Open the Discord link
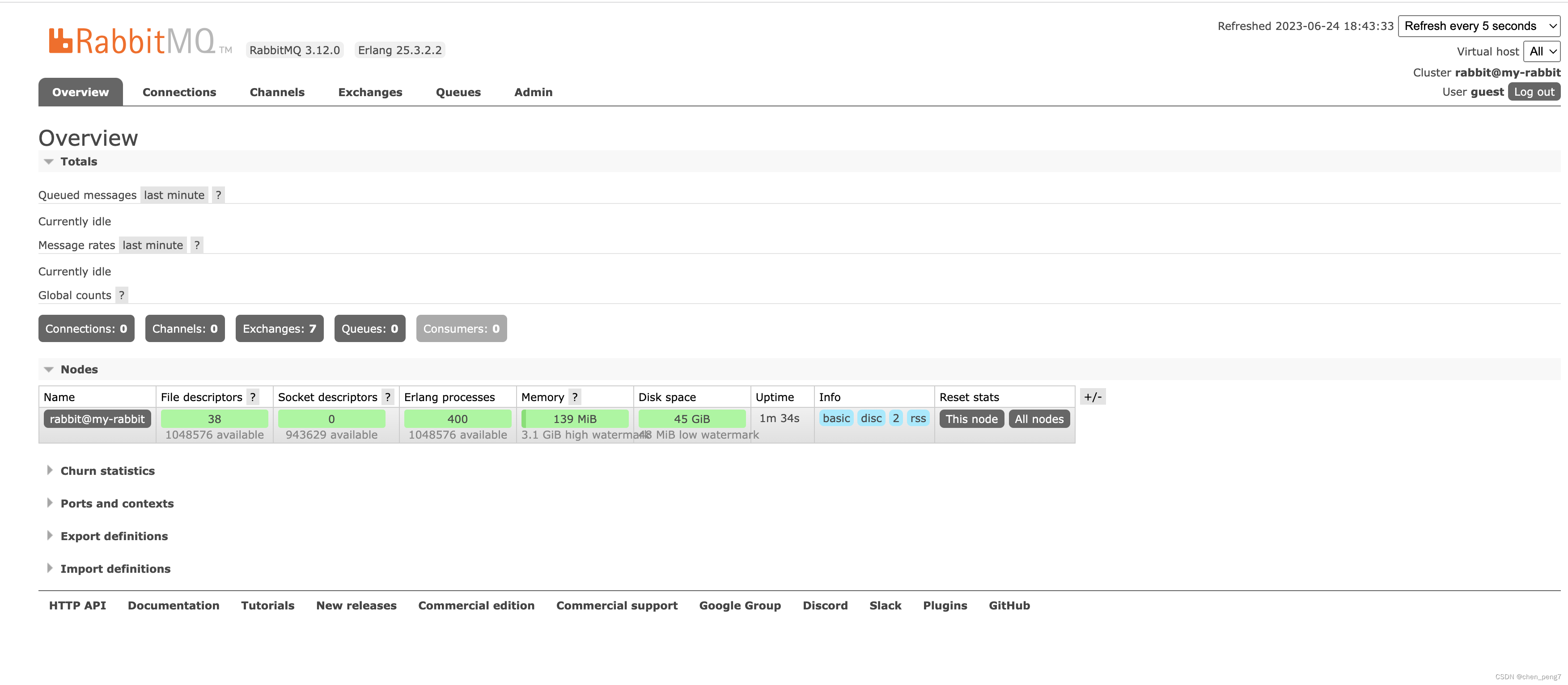This screenshot has width=1568, height=685. click(x=825, y=606)
